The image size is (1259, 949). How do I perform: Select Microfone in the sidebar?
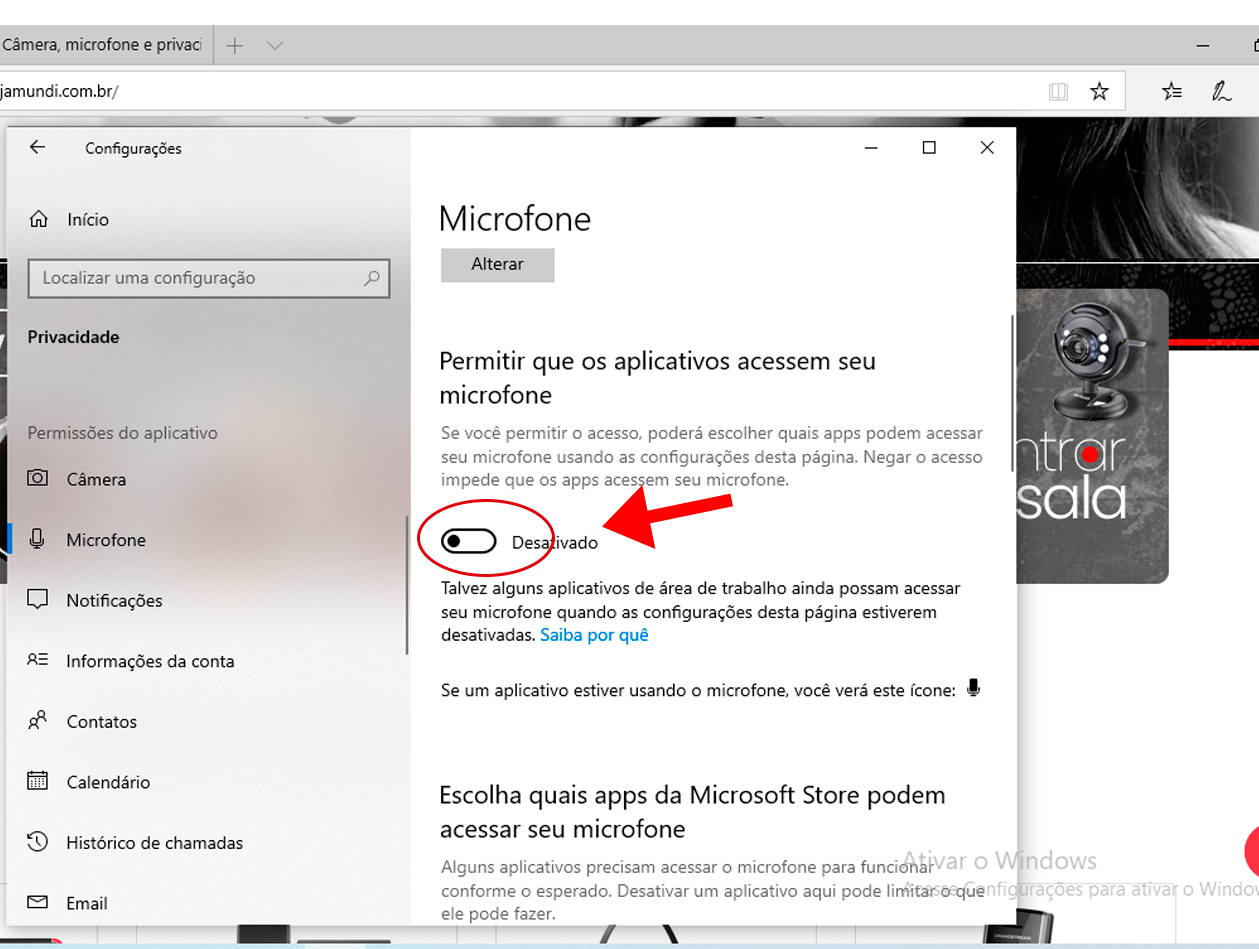click(105, 540)
